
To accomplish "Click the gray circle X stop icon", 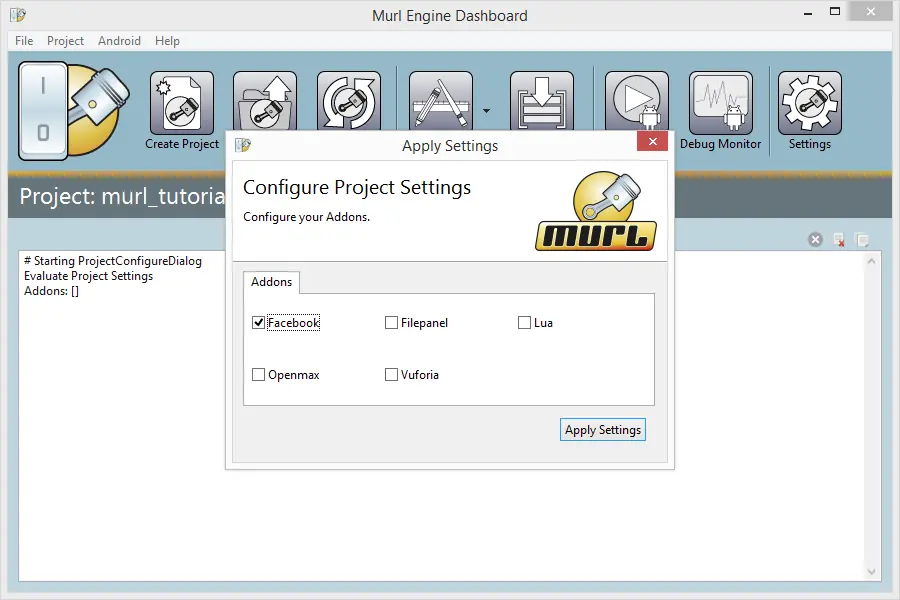I will [815, 239].
